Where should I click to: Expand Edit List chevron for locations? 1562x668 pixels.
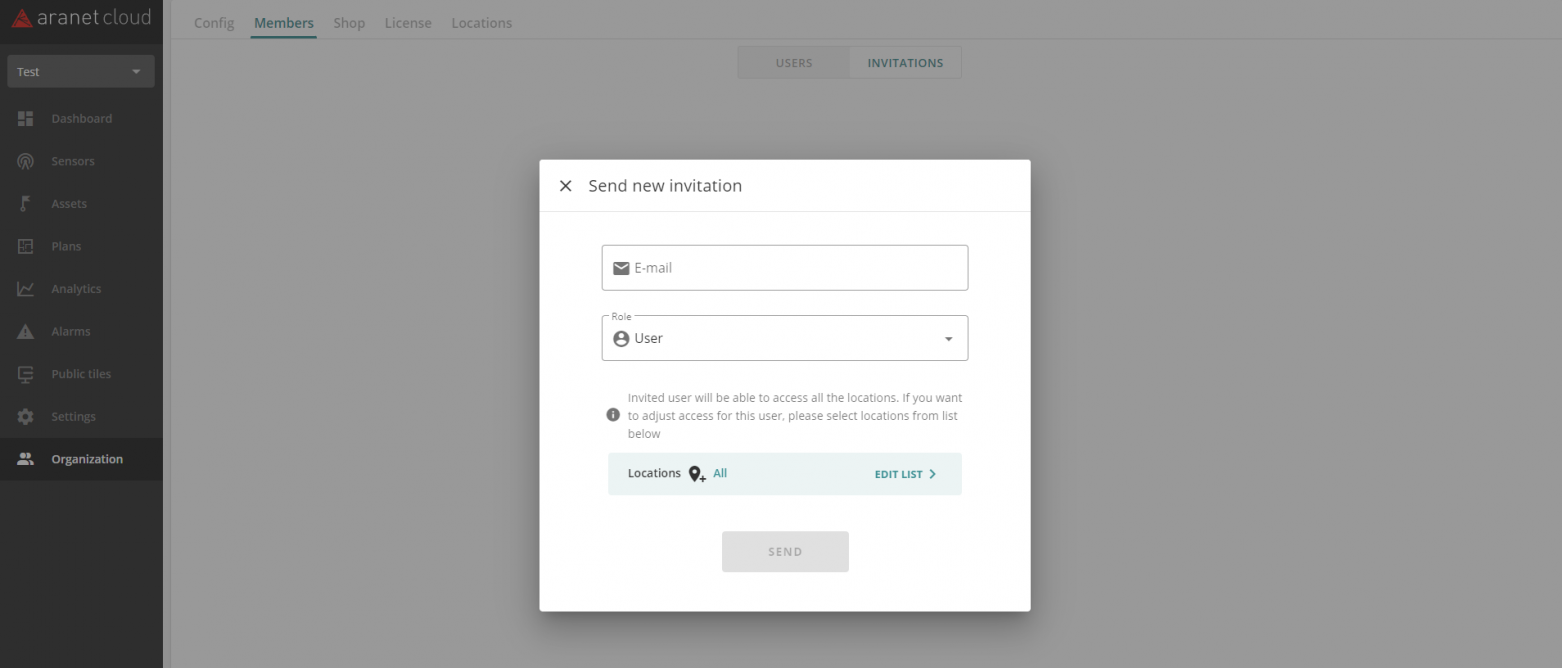coord(933,474)
